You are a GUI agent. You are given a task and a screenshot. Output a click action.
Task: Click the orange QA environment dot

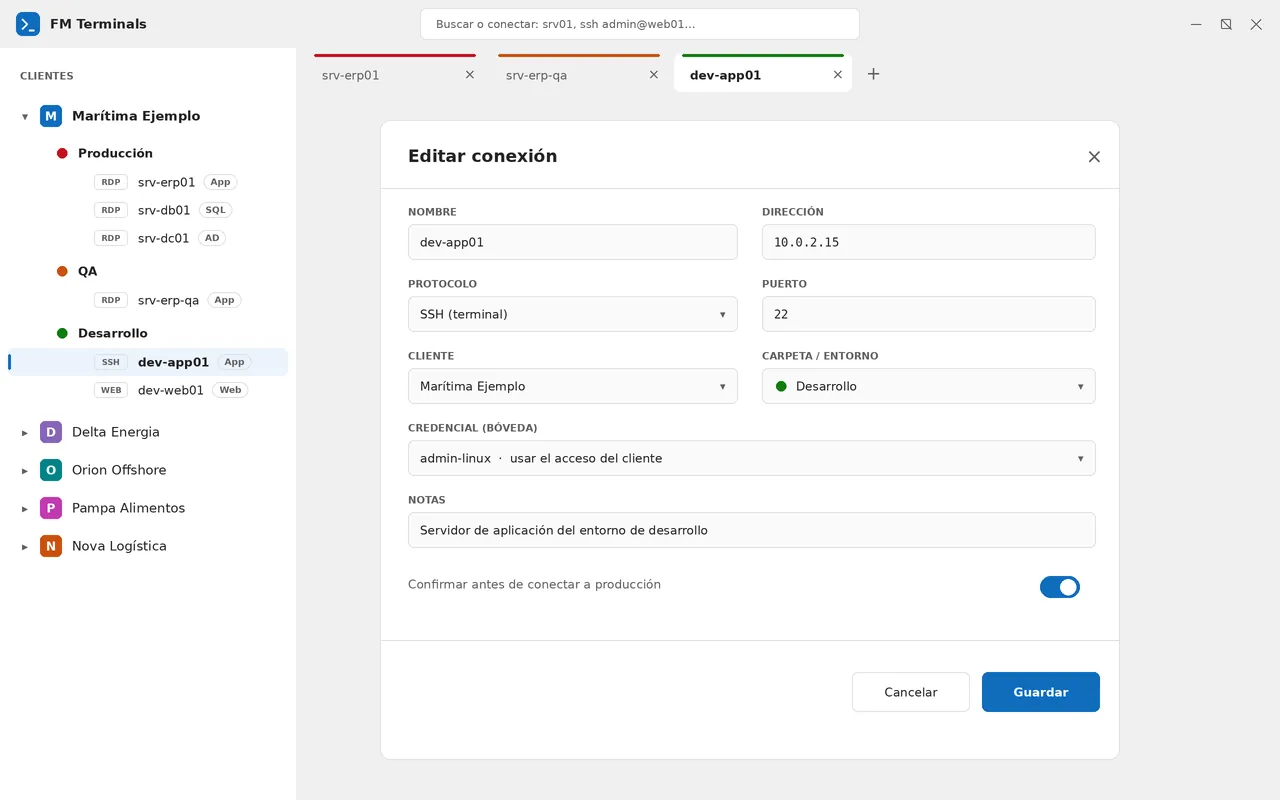[x=62, y=271]
